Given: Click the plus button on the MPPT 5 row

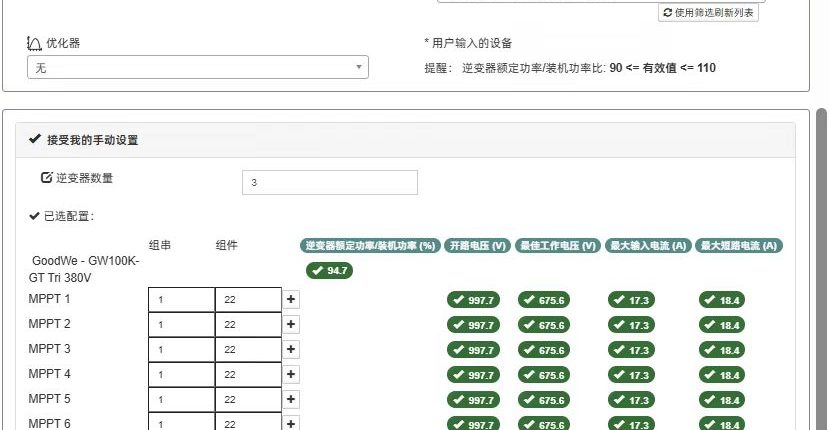Looking at the screenshot, I should pyautogui.click(x=291, y=399).
